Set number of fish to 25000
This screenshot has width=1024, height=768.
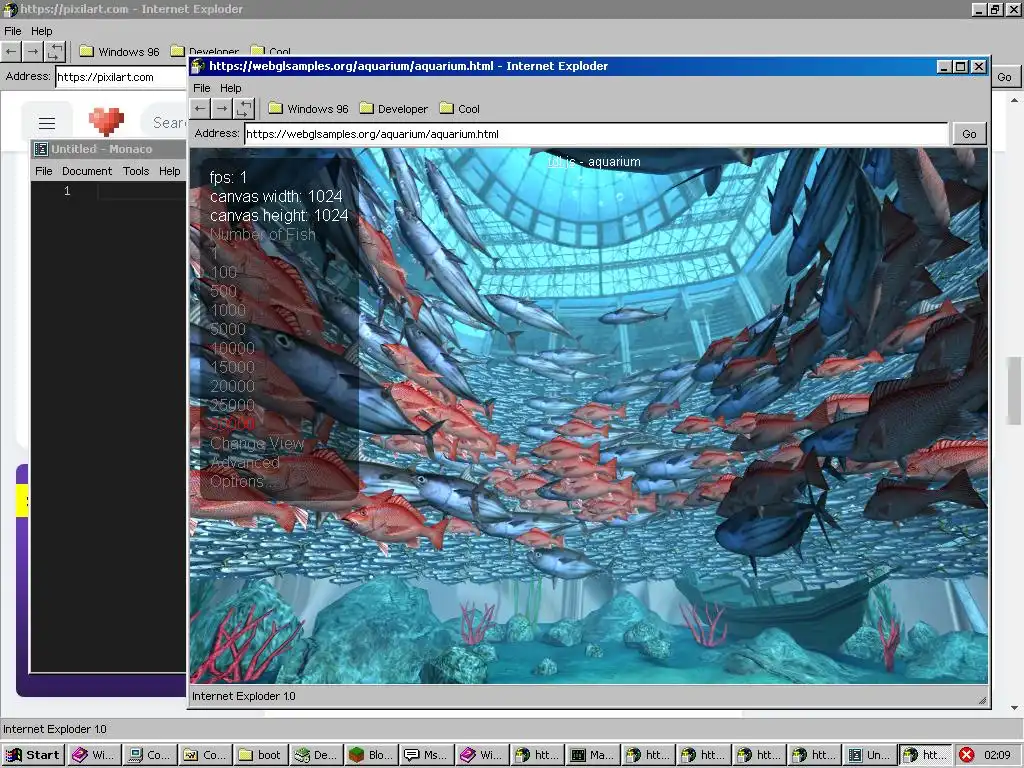click(232, 405)
